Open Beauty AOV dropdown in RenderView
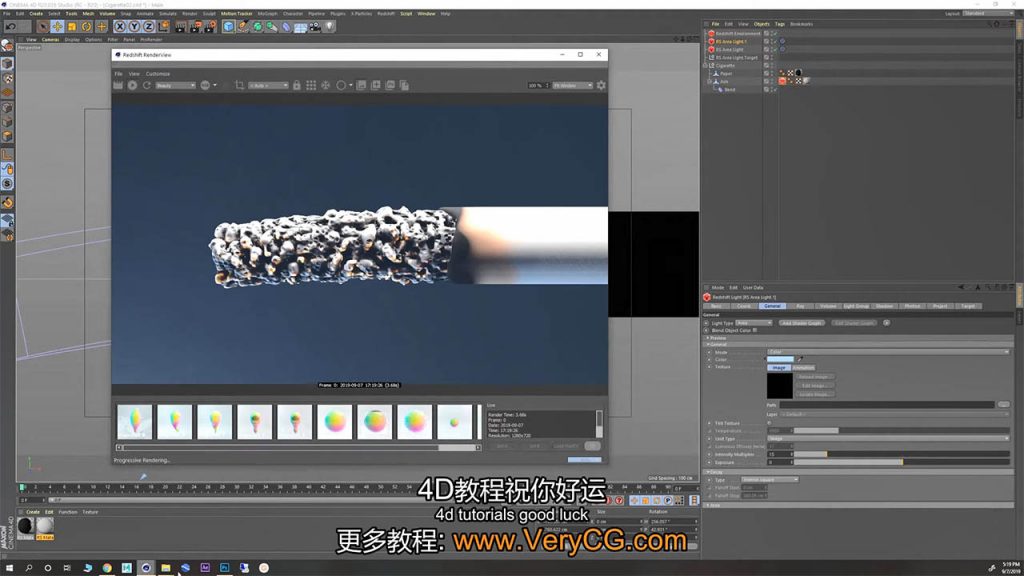 point(175,86)
